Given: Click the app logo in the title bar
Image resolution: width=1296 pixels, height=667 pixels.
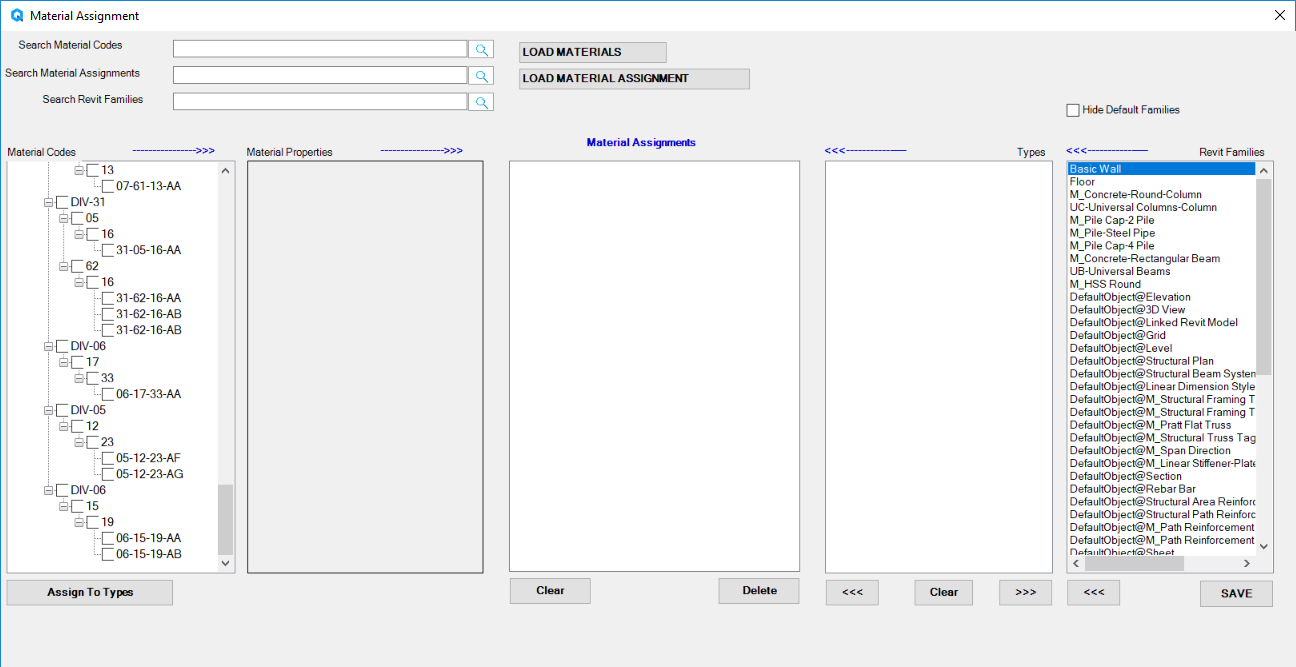Looking at the screenshot, I should [x=17, y=16].
